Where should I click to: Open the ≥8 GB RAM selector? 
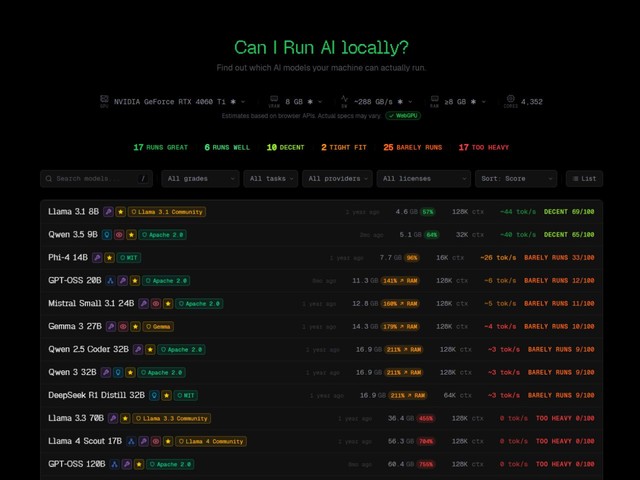pyautogui.click(x=464, y=102)
